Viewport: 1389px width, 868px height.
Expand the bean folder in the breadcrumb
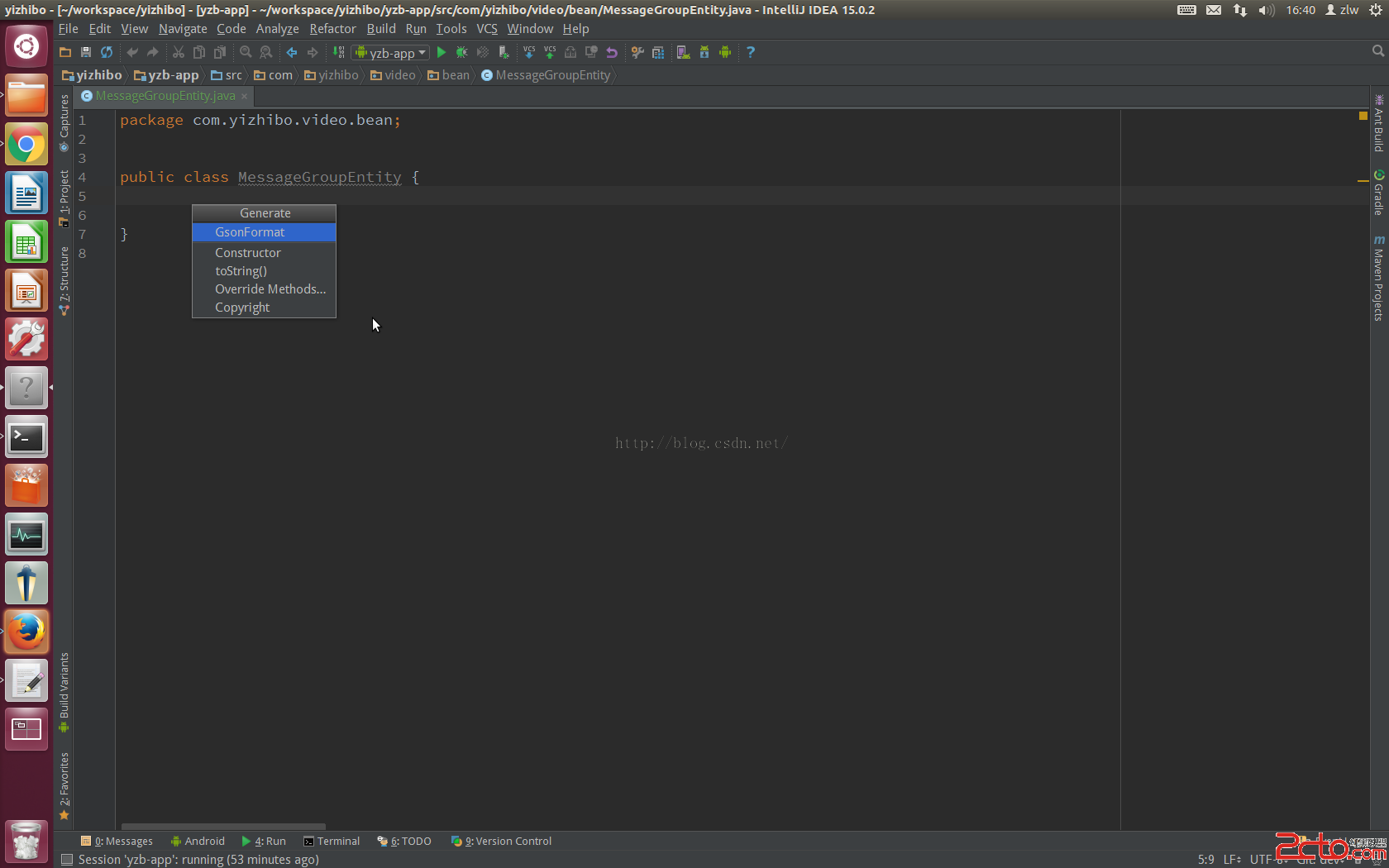[x=448, y=75]
